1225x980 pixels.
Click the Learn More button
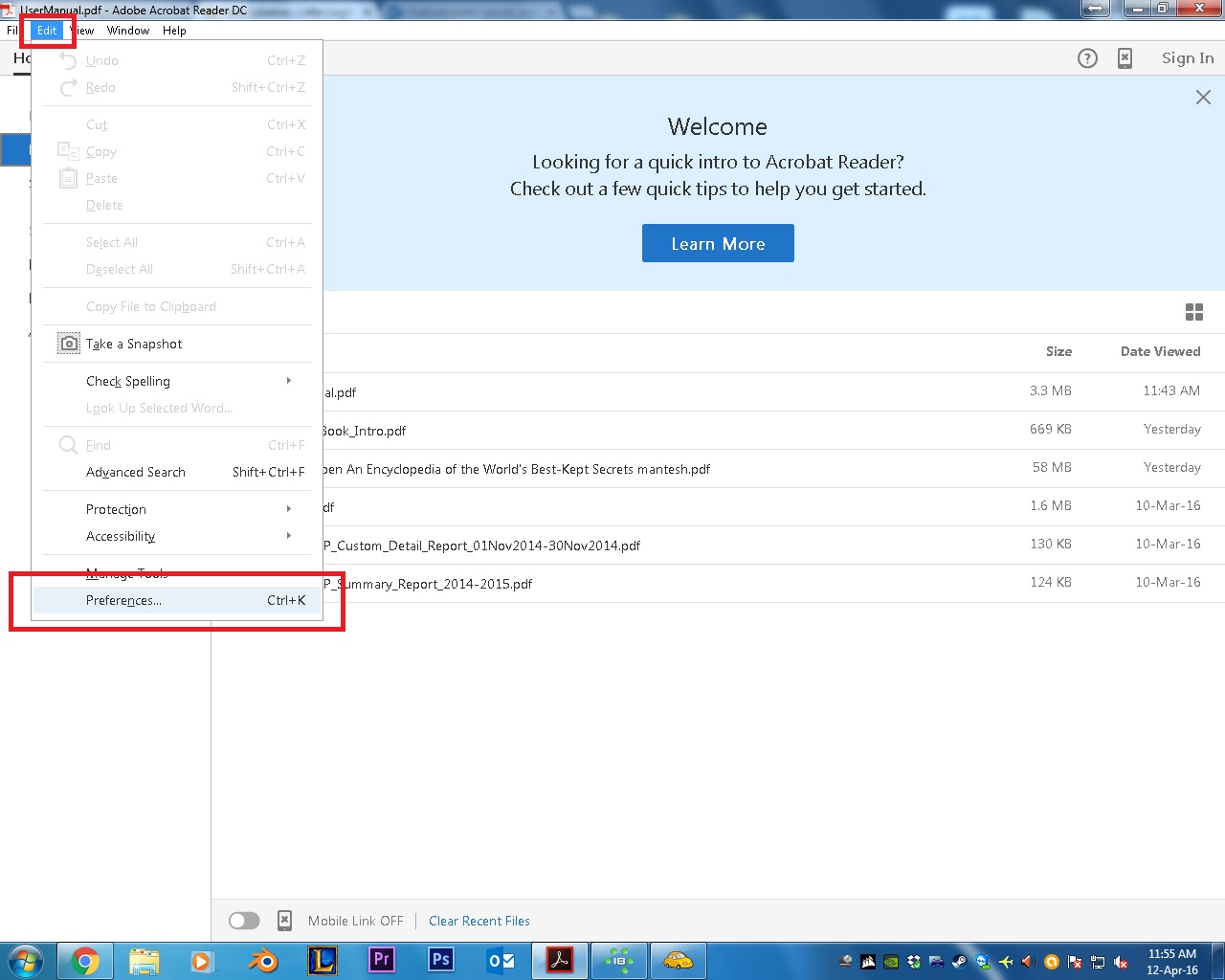pos(718,243)
